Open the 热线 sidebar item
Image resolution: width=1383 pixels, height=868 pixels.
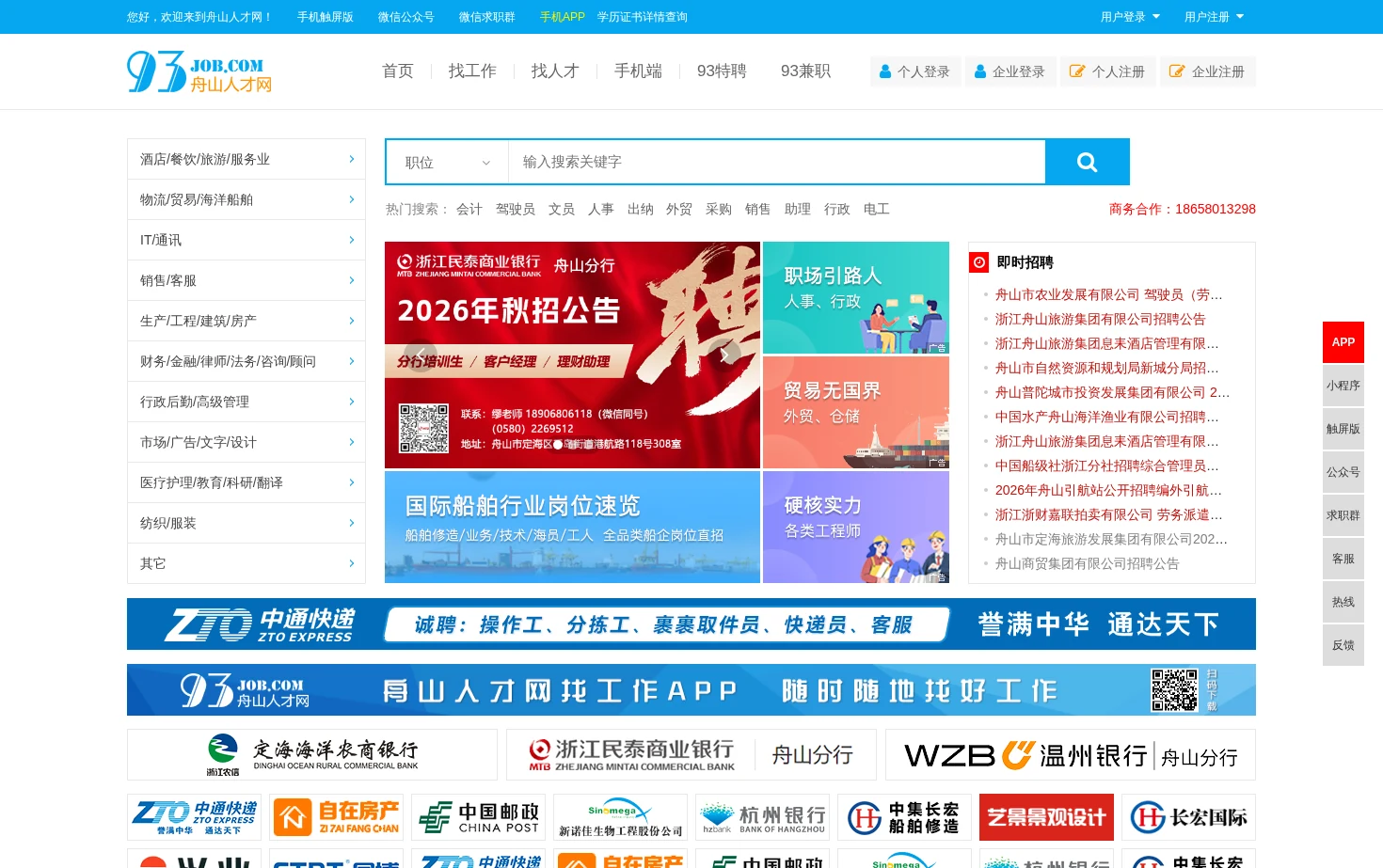(1343, 602)
